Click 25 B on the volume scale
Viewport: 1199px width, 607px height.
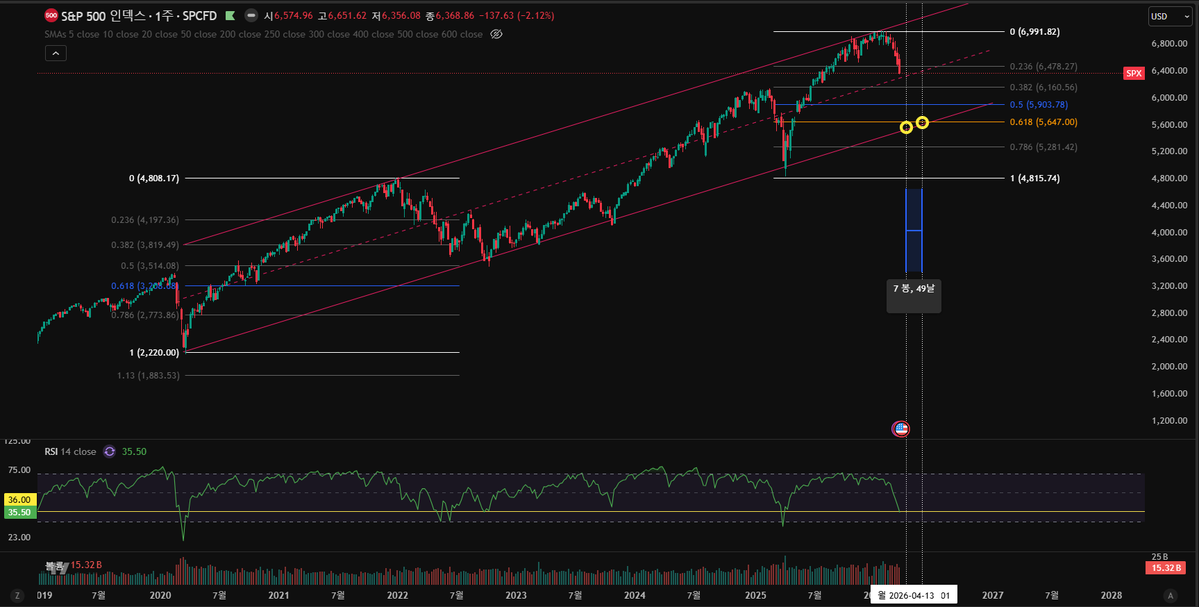pos(1160,556)
